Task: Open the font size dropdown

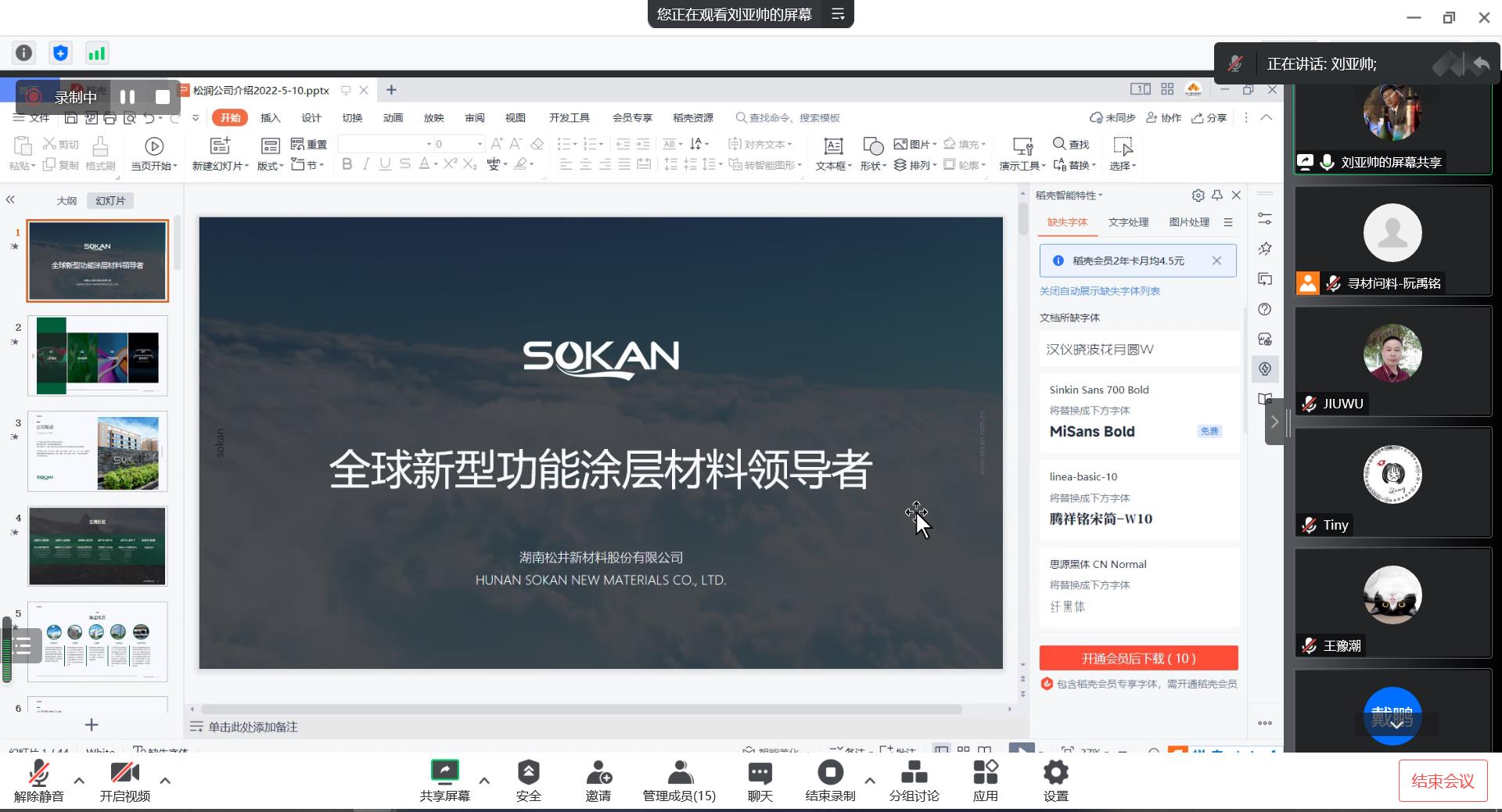Action: (x=480, y=144)
